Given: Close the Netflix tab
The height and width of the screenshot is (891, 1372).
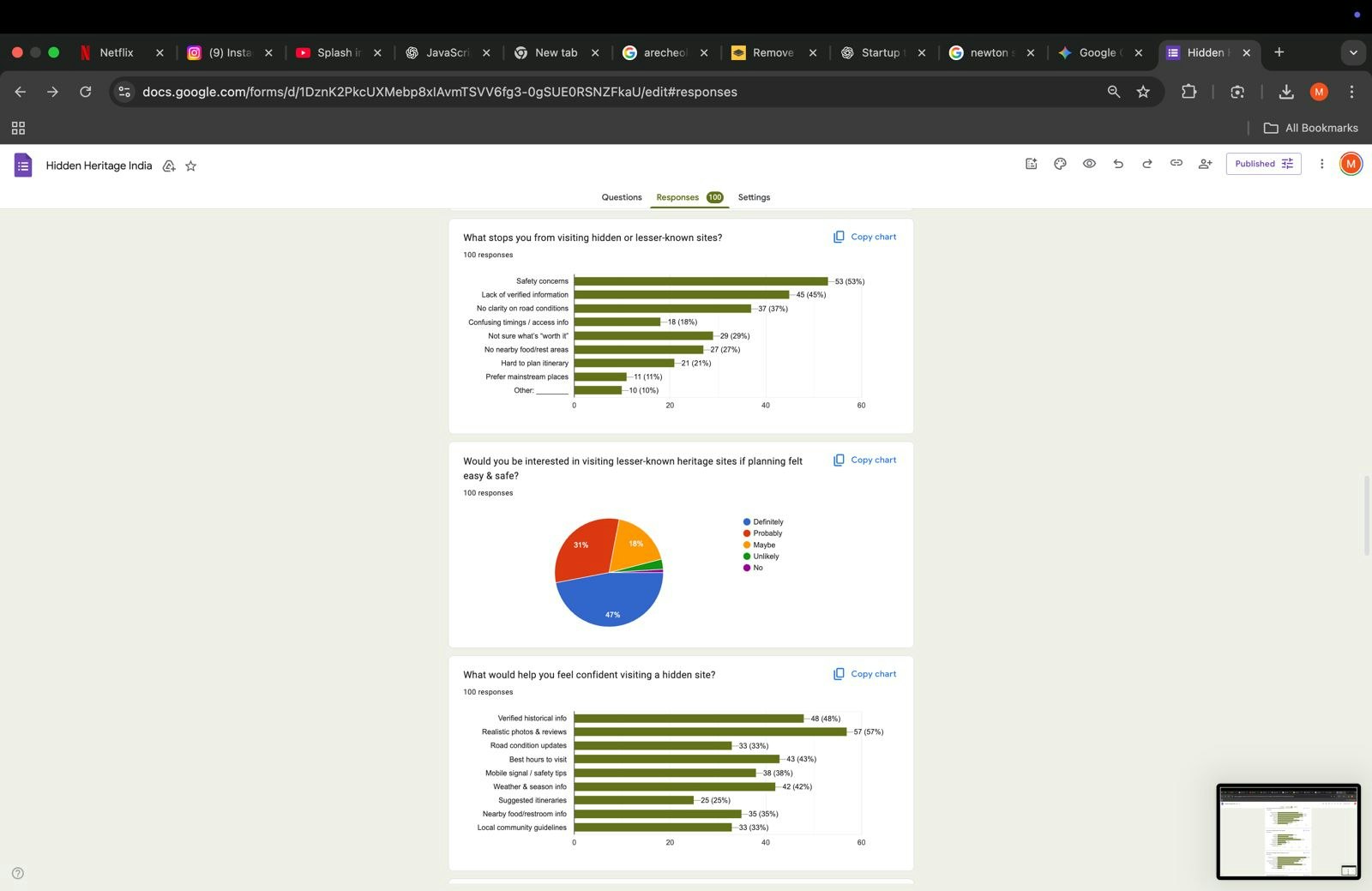Looking at the screenshot, I should coord(159,52).
